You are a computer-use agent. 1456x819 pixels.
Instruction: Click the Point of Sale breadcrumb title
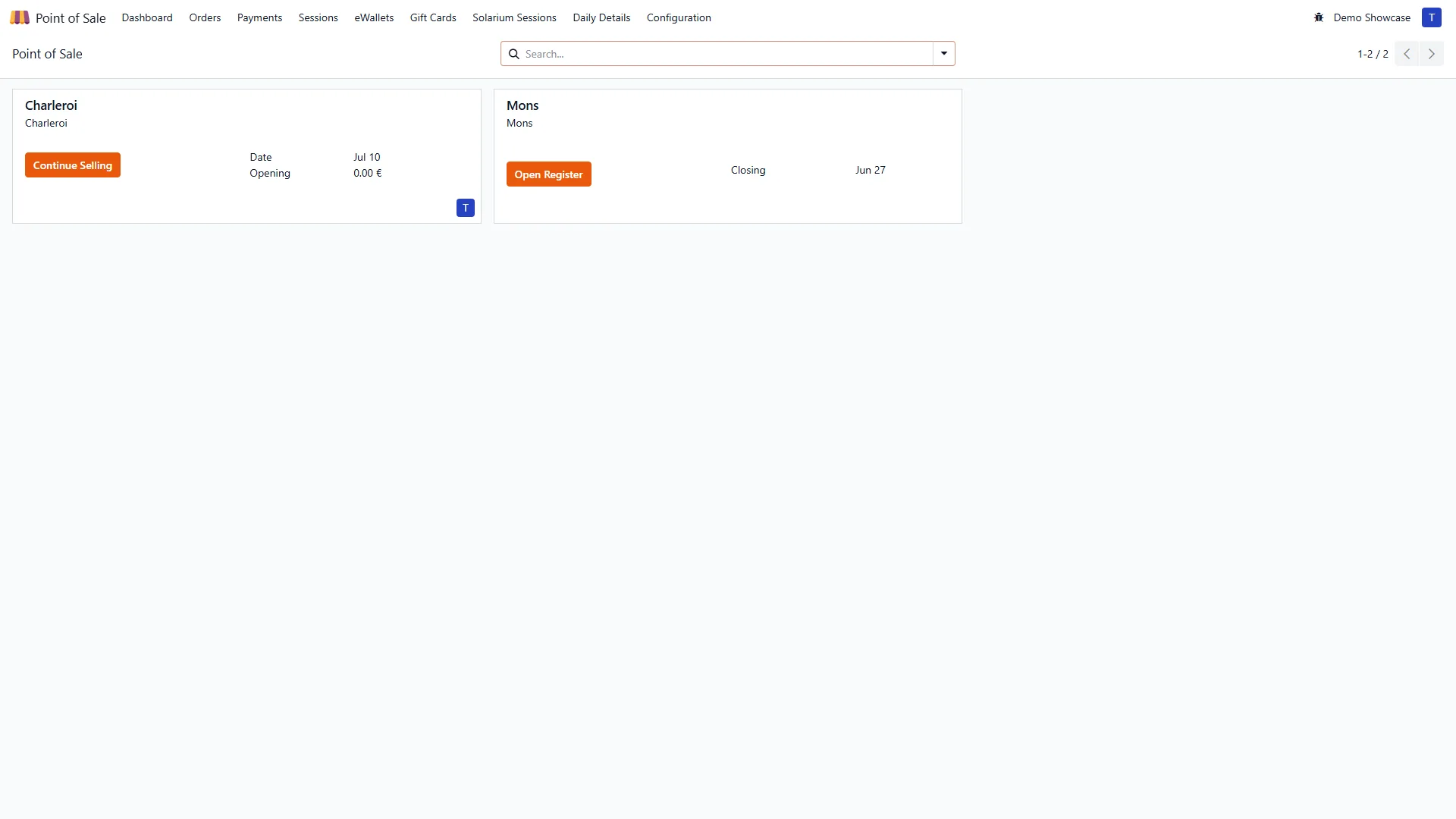click(x=47, y=54)
